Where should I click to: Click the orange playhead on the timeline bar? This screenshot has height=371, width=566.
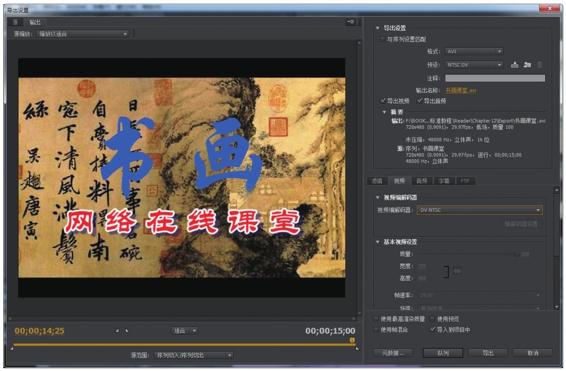pyautogui.click(x=352, y=340)
